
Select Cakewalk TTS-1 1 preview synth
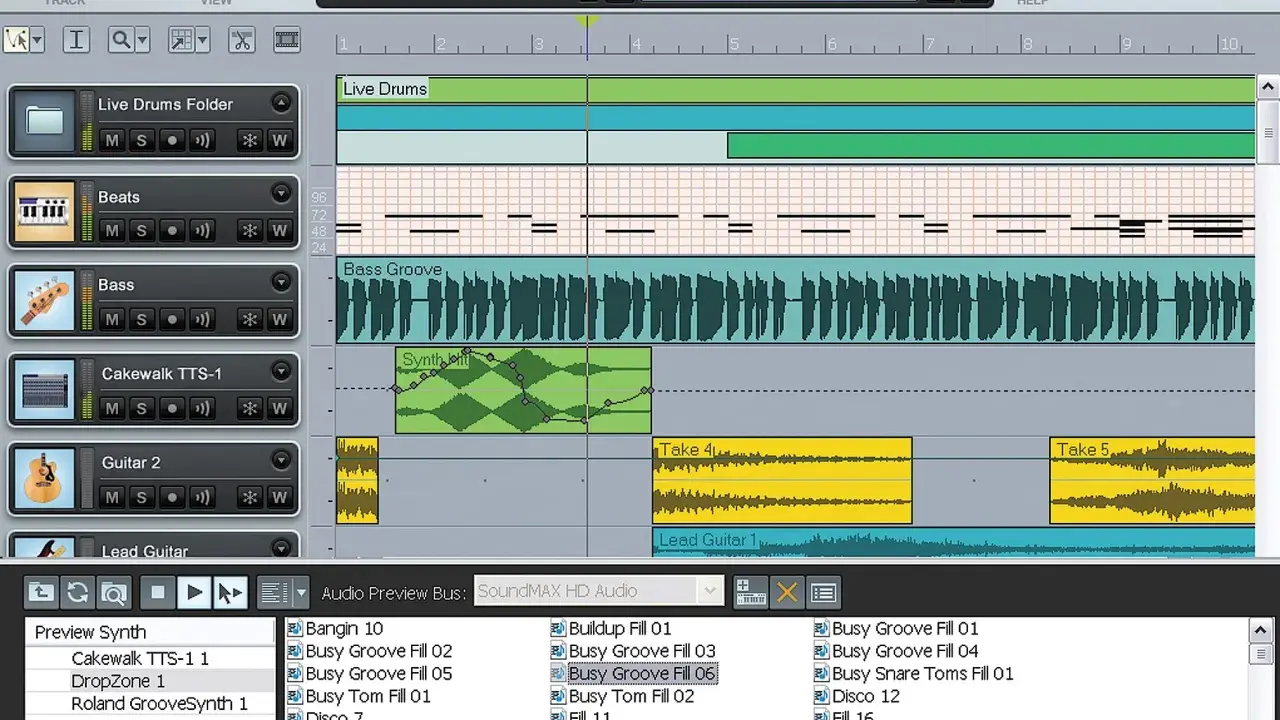[x=140, y=659]
